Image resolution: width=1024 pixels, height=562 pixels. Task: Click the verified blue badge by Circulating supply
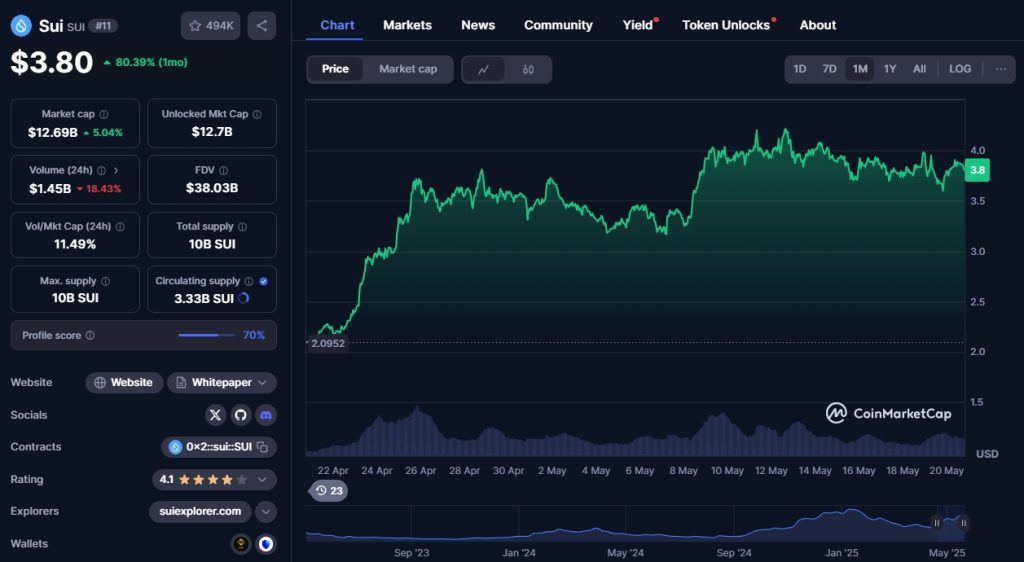point(264,281)
